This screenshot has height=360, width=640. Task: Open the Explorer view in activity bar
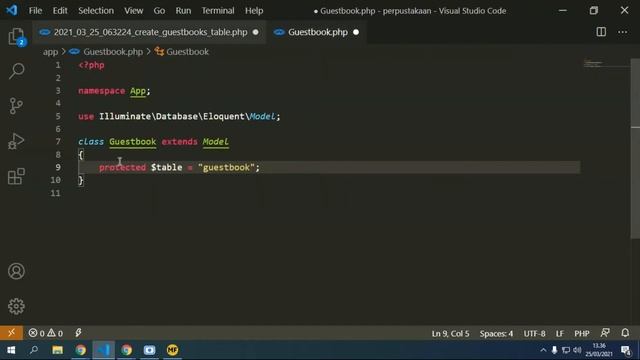[x=16, y=37]
